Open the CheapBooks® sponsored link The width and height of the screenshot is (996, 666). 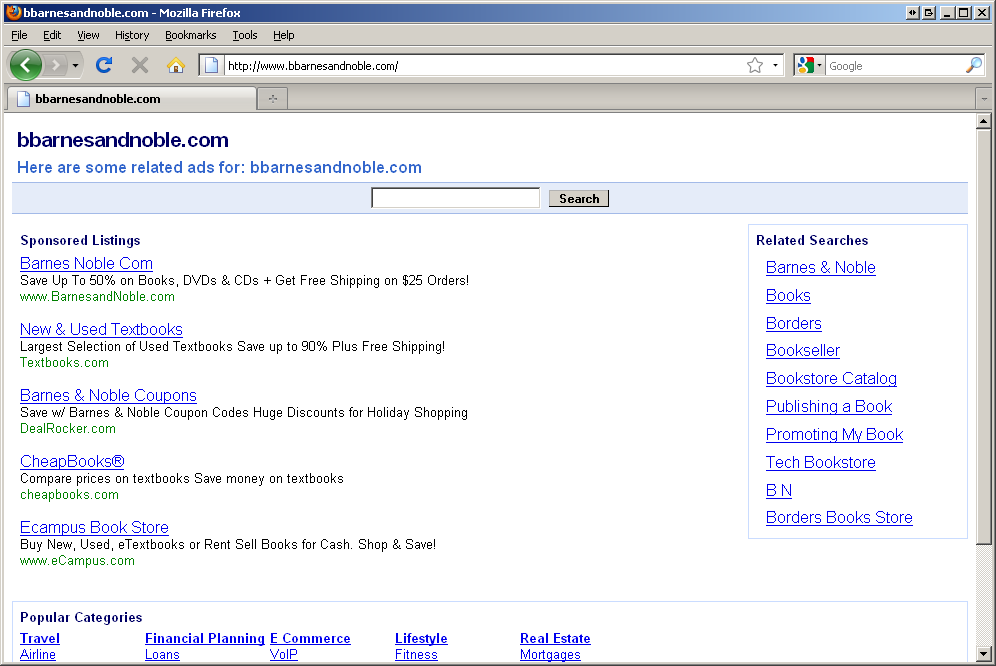[72, 461]
